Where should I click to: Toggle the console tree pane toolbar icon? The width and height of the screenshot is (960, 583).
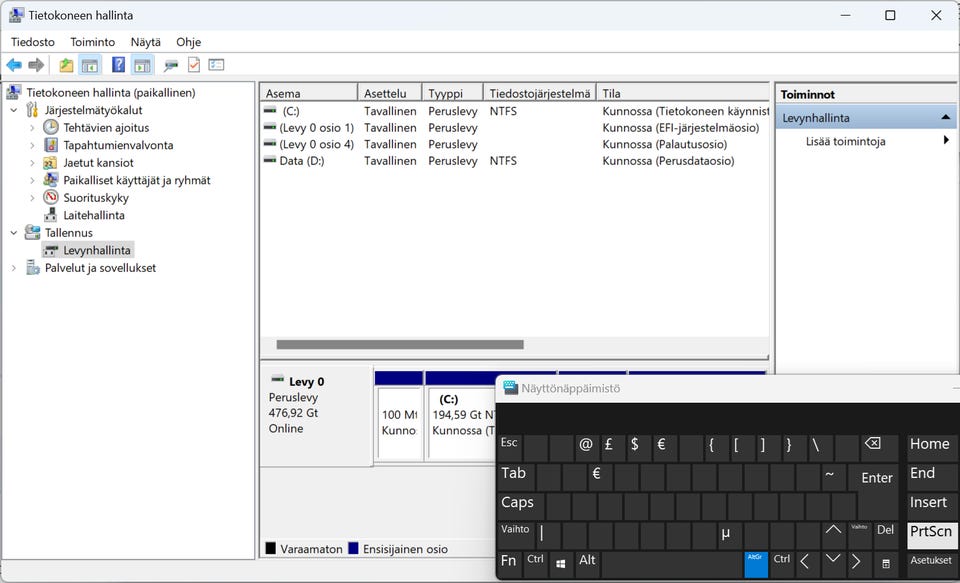point(90,65)
